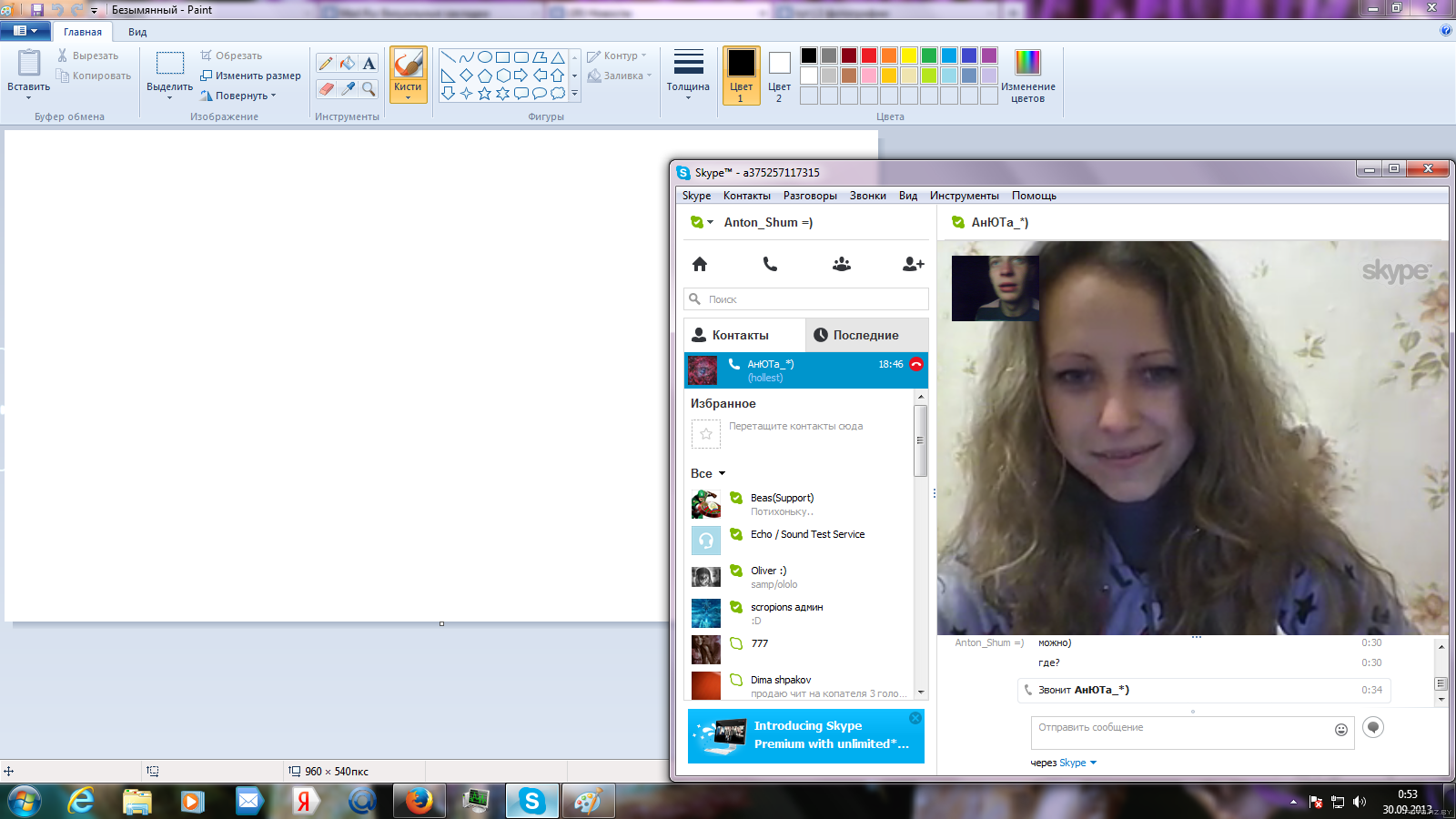
Task: Expand the Все contacts filter dropdown
Action: click(722, 473)
